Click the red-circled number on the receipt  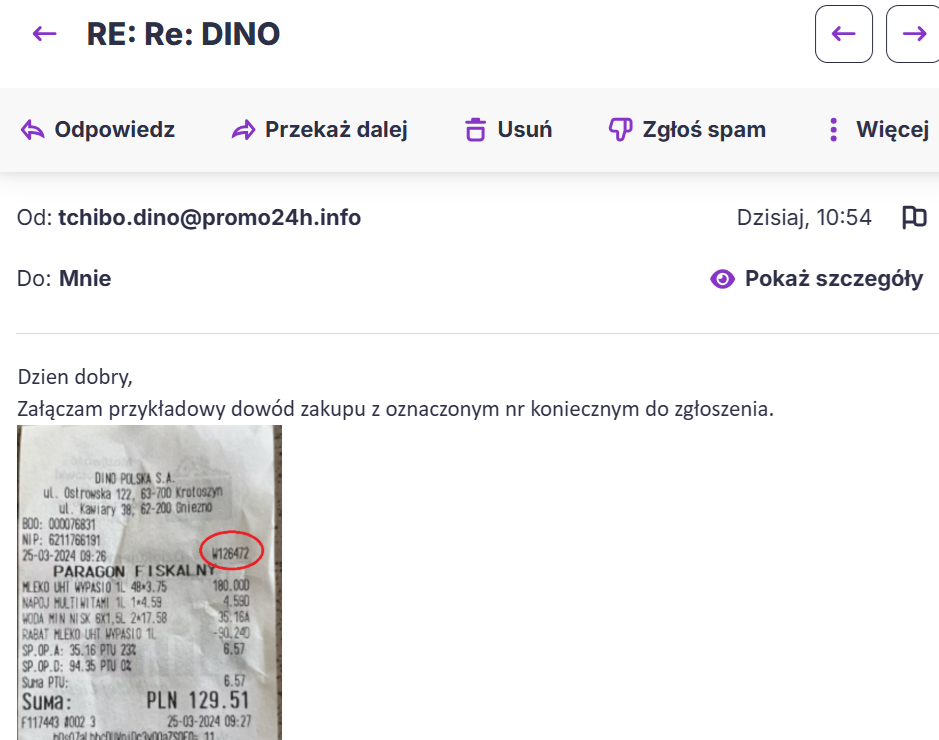point(231,551)
